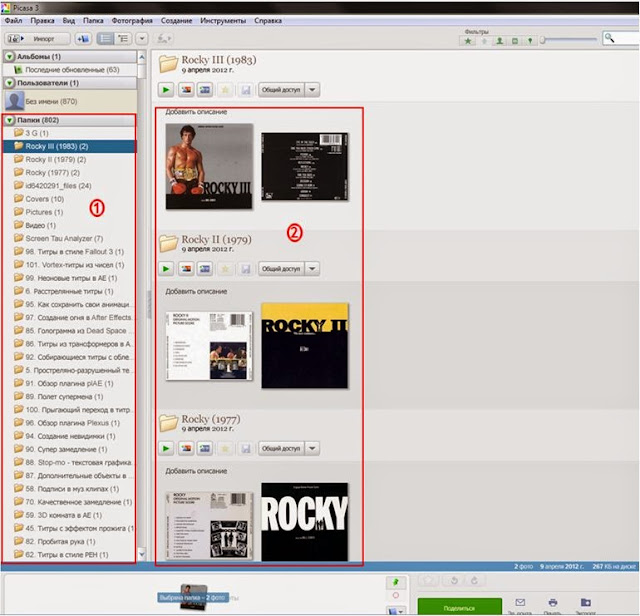Send photos by email envelope icon
The image size is (640, 616).
520,603
